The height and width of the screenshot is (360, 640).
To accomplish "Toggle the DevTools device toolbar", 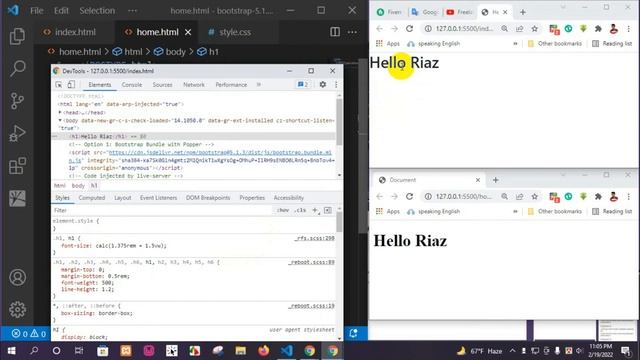I will click(x=71, y=84).
